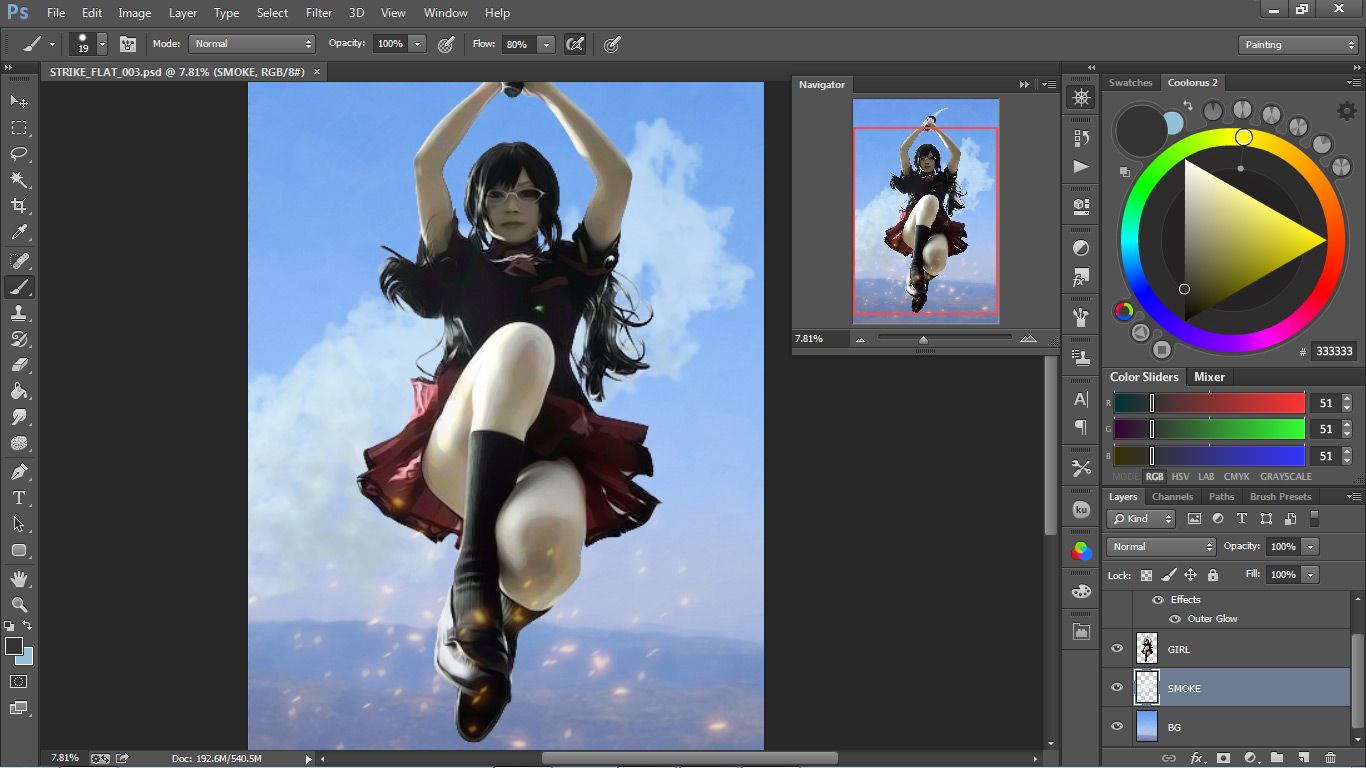Image resolution: width=1366 pixels, height=768 pixels.
Task: Hide the GIRL layer
Action: (x=1117, y=648)
